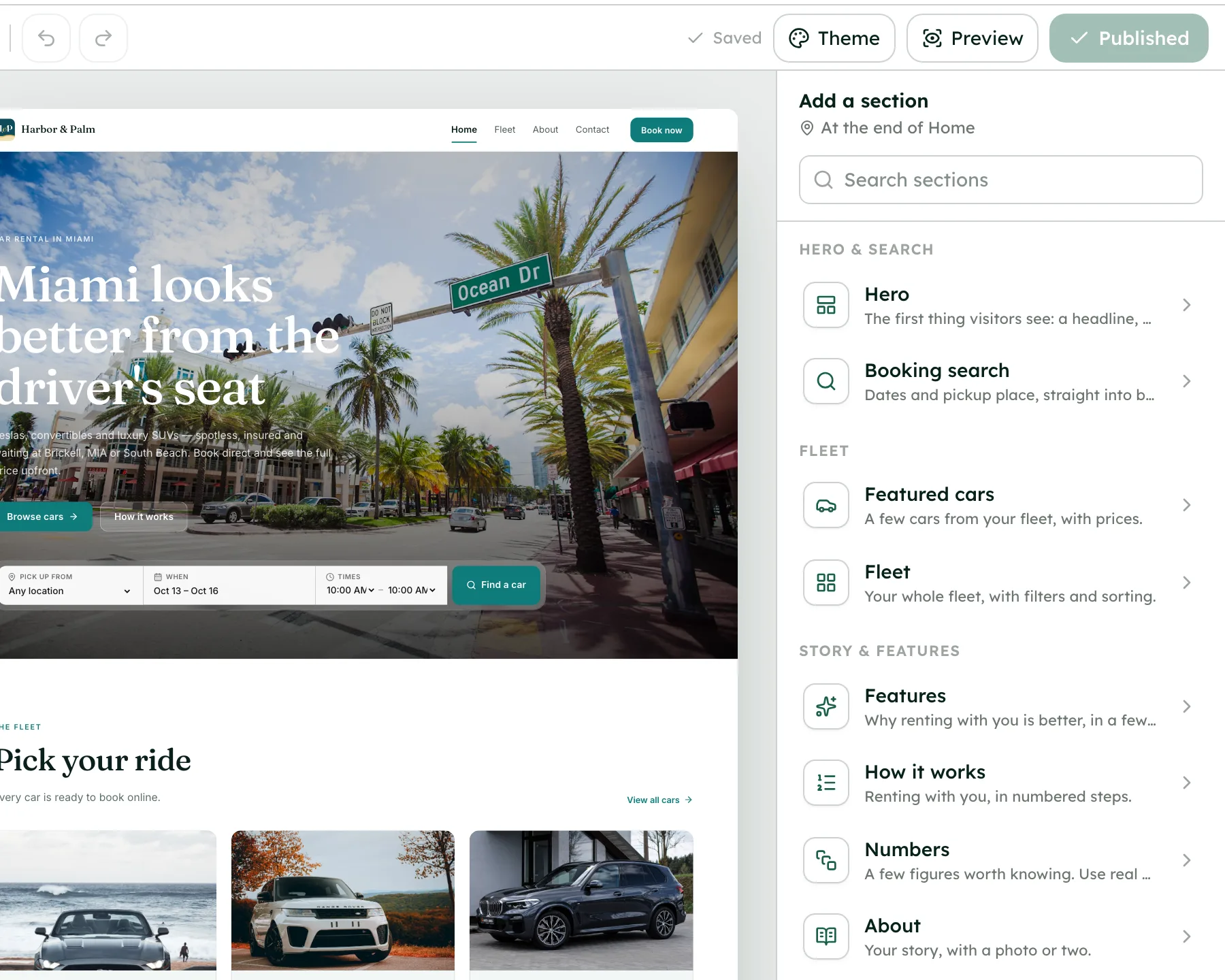Viewport: 1225px width, 980px height.
Task: Click the location pin beside At the end of Home
Action: (806, 128)
